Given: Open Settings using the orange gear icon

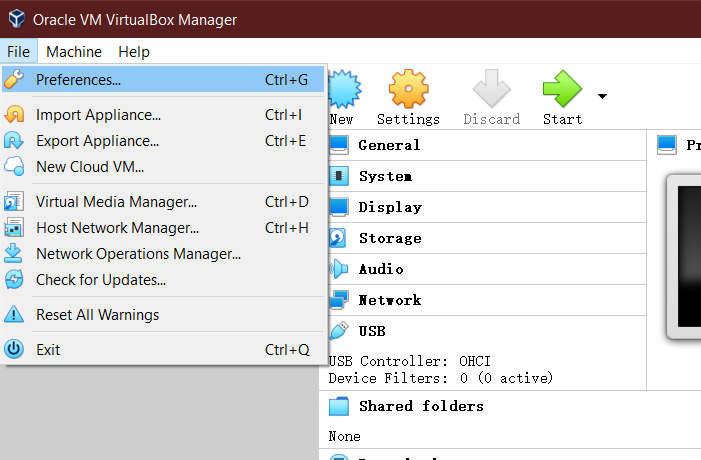Looking at the screenshot, I should click(x=408, y=89).
